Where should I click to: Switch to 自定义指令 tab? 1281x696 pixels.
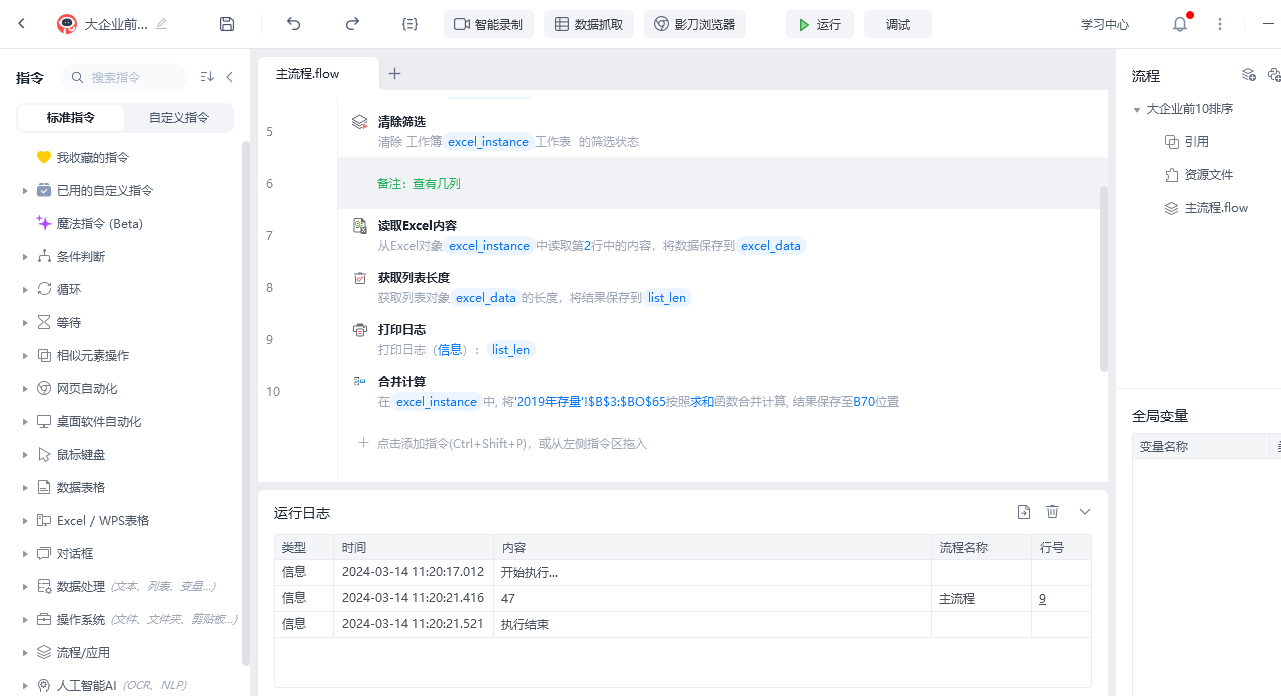click(x=179, y=117)
